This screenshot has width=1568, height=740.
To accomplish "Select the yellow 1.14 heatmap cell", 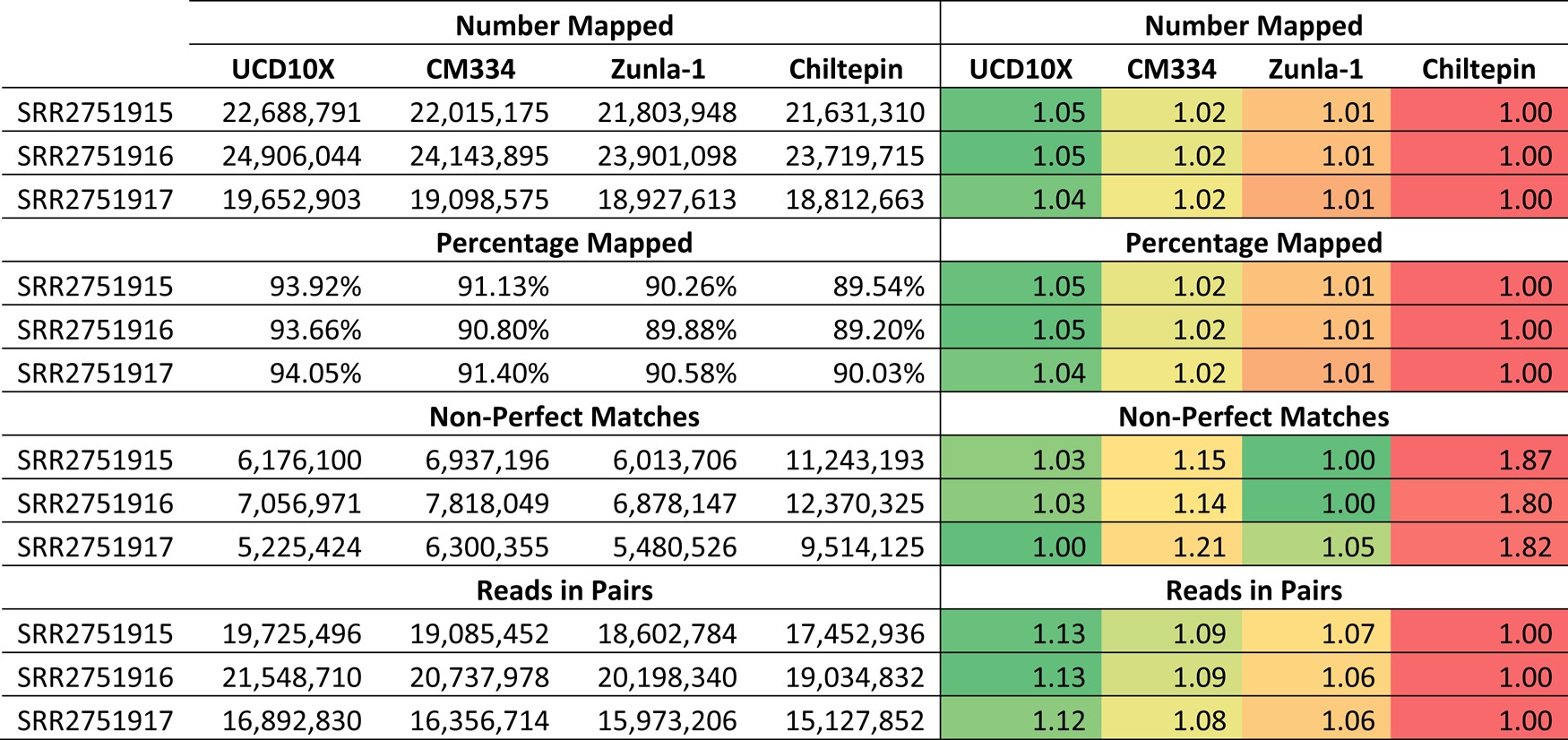I will pos(1171,503).
